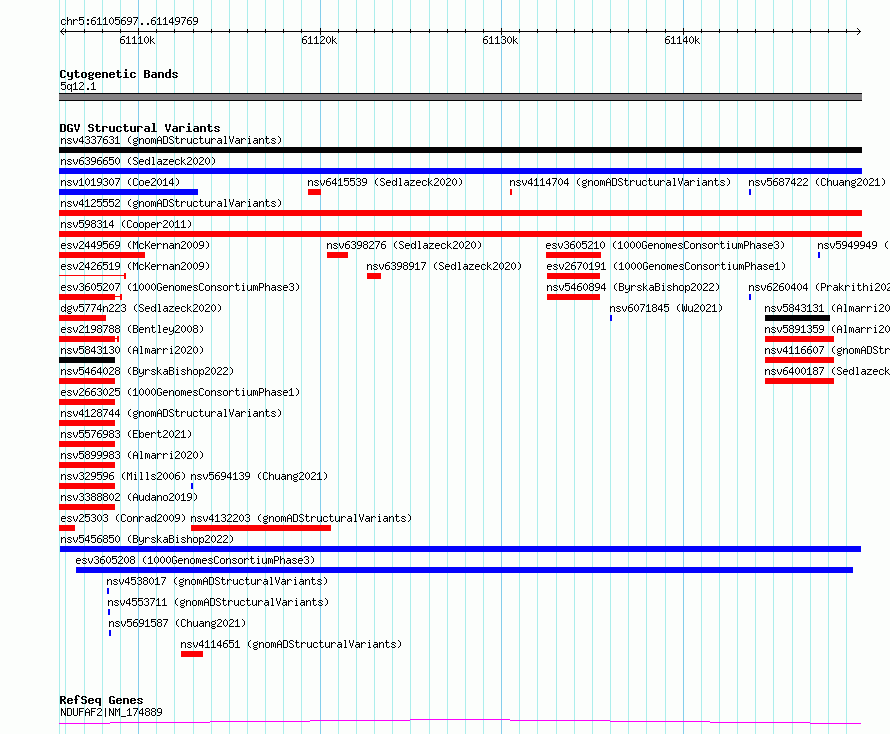Open nsv5899983 (Almarri2020) label

132,455
